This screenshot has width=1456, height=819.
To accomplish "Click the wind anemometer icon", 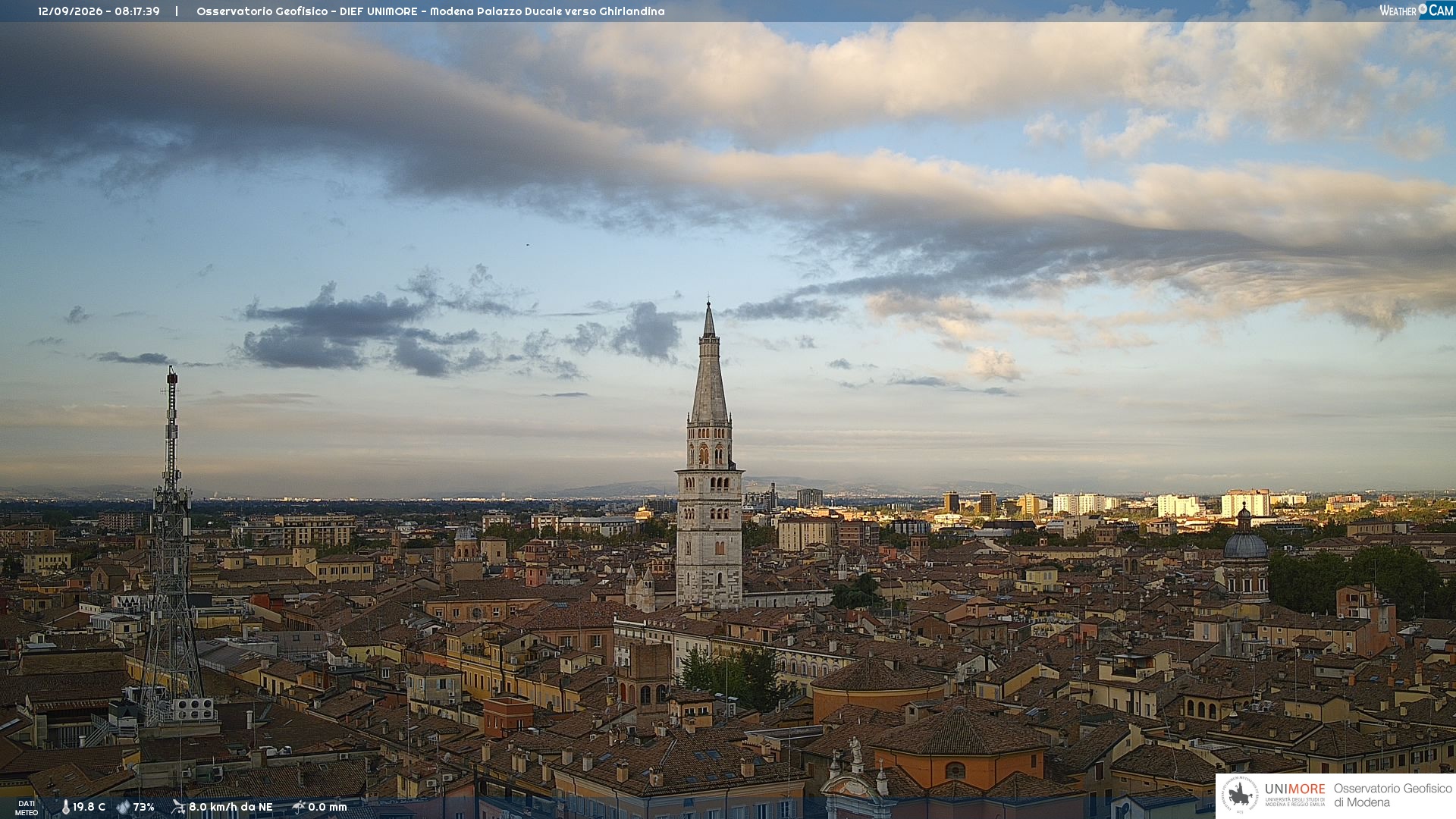I will click(178, 807).
